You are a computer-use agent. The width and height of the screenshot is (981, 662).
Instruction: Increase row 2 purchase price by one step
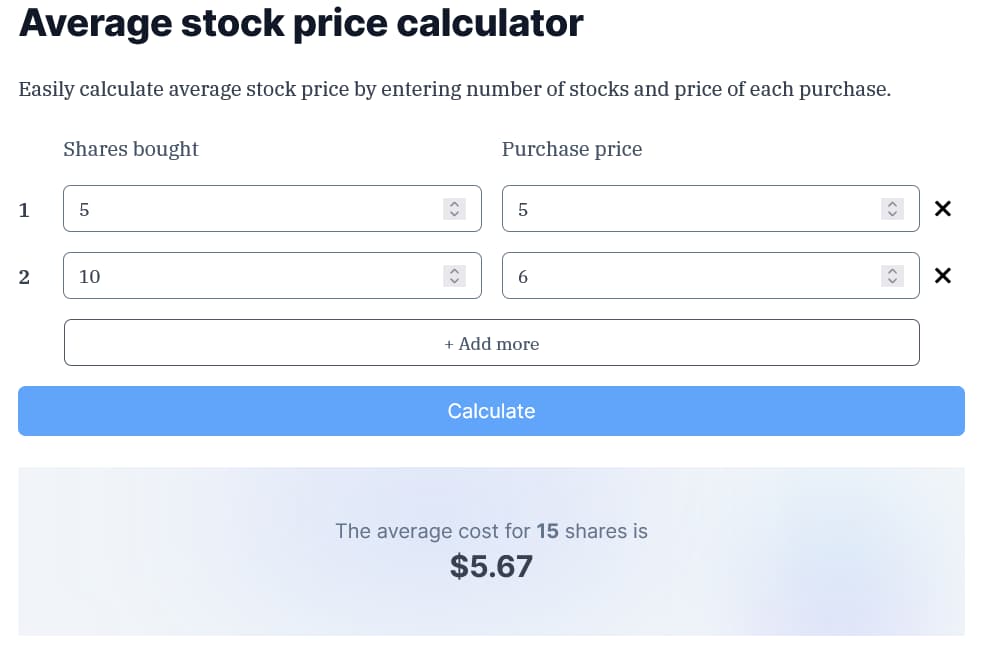coord(892,271)
